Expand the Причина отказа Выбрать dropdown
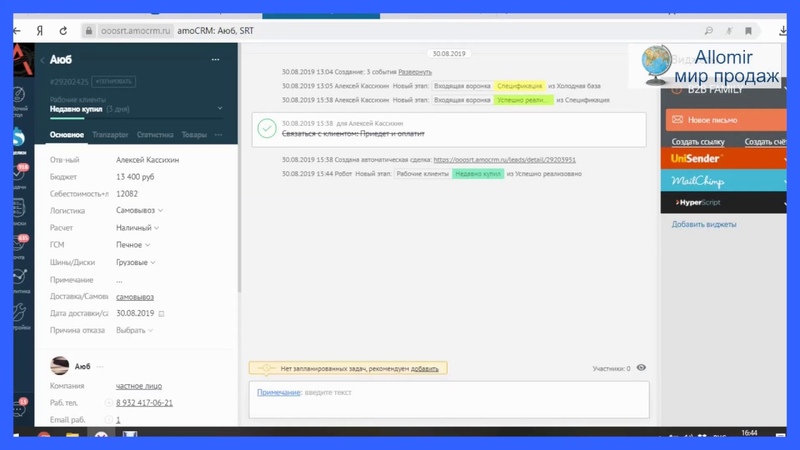800x450 pixels. point(134,330)
